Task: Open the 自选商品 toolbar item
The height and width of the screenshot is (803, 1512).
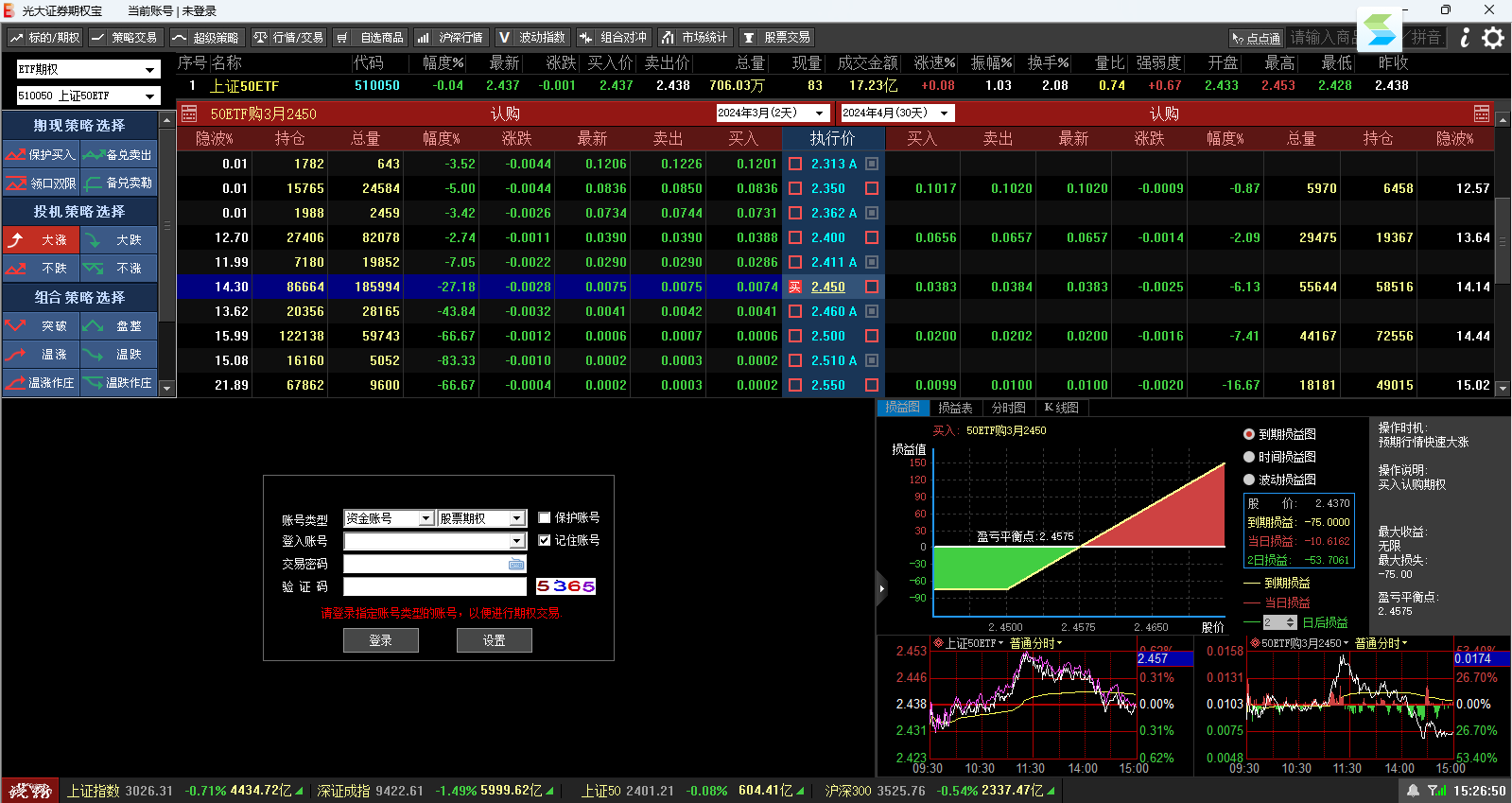Action: tap(370, 38)
